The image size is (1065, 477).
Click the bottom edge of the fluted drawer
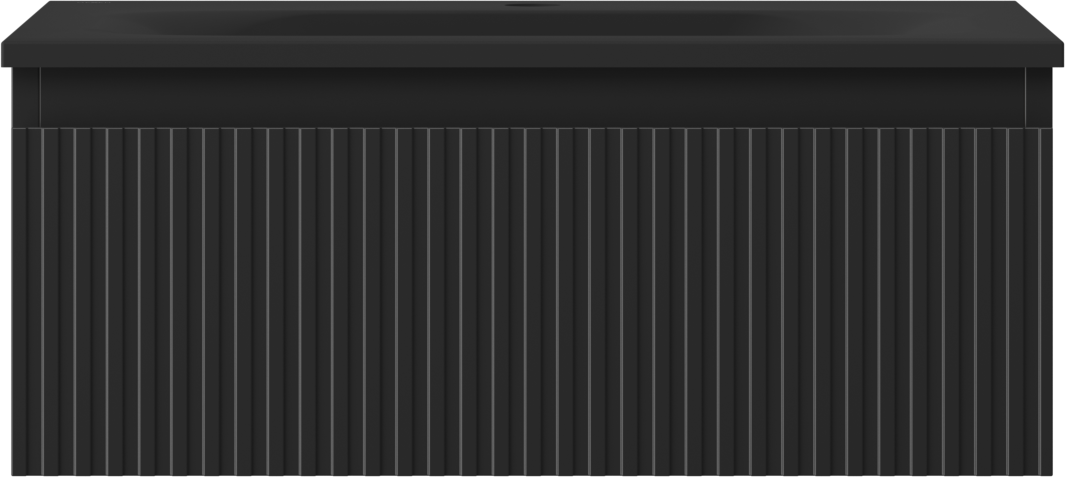coord(532,474)
